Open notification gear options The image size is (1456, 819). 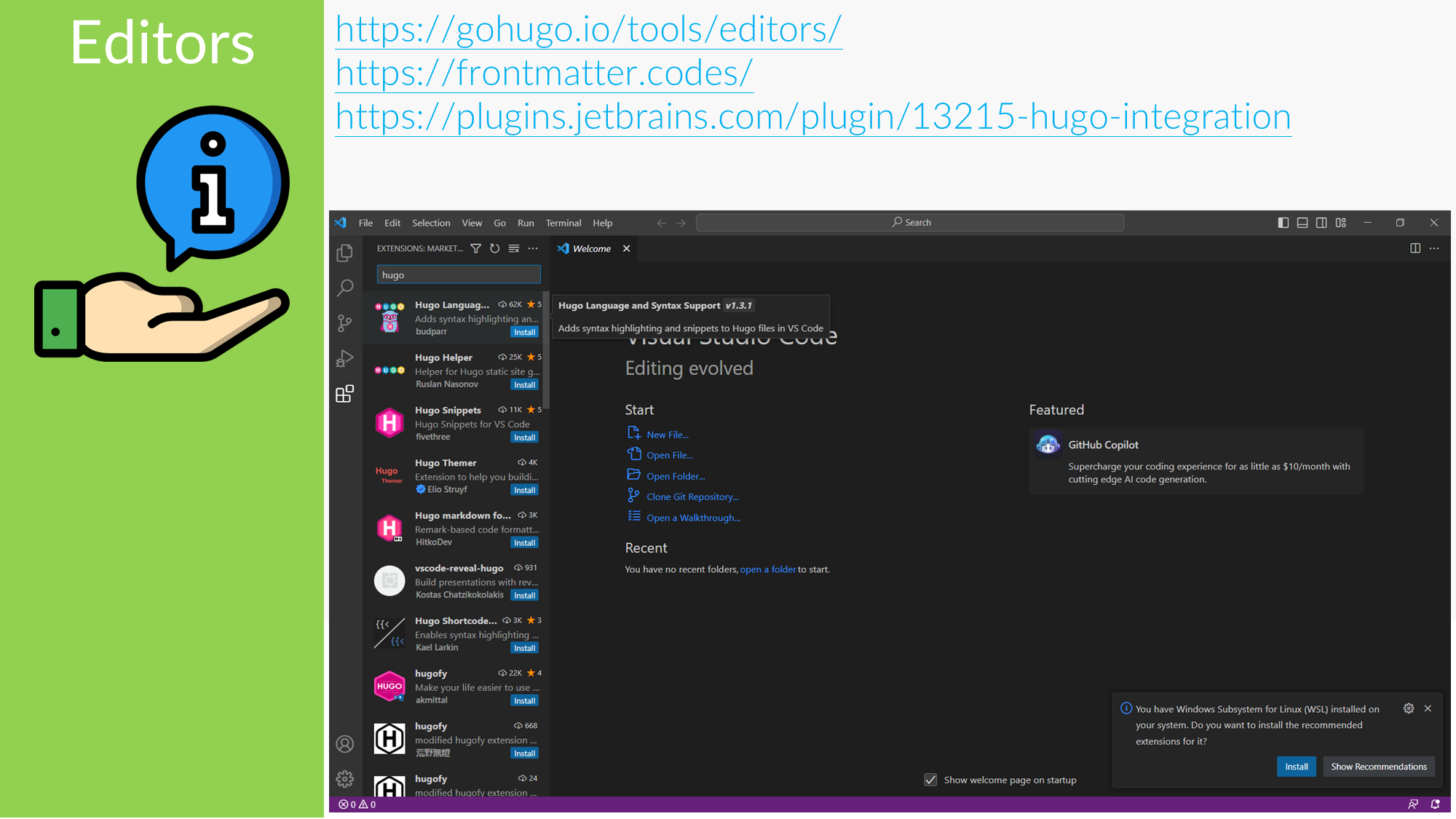tap(1409, 708)
